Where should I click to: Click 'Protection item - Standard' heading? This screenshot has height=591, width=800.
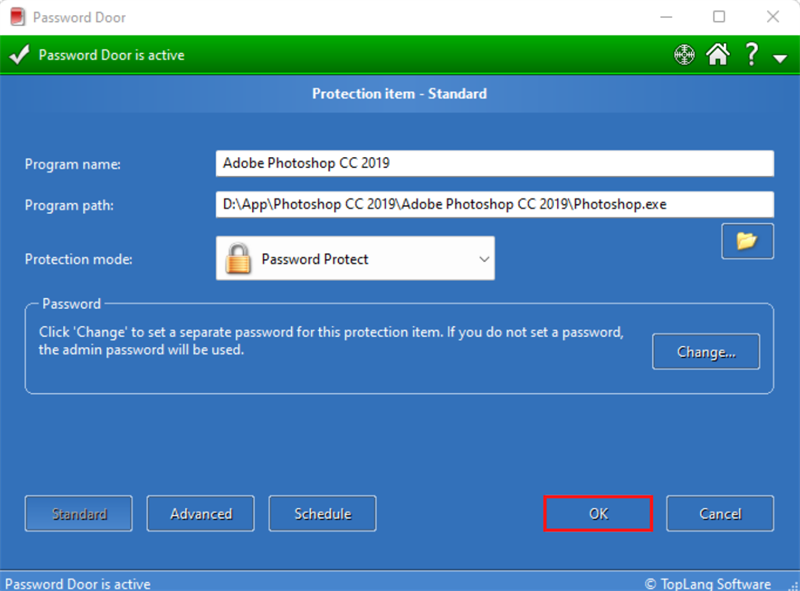pos(399,94)
